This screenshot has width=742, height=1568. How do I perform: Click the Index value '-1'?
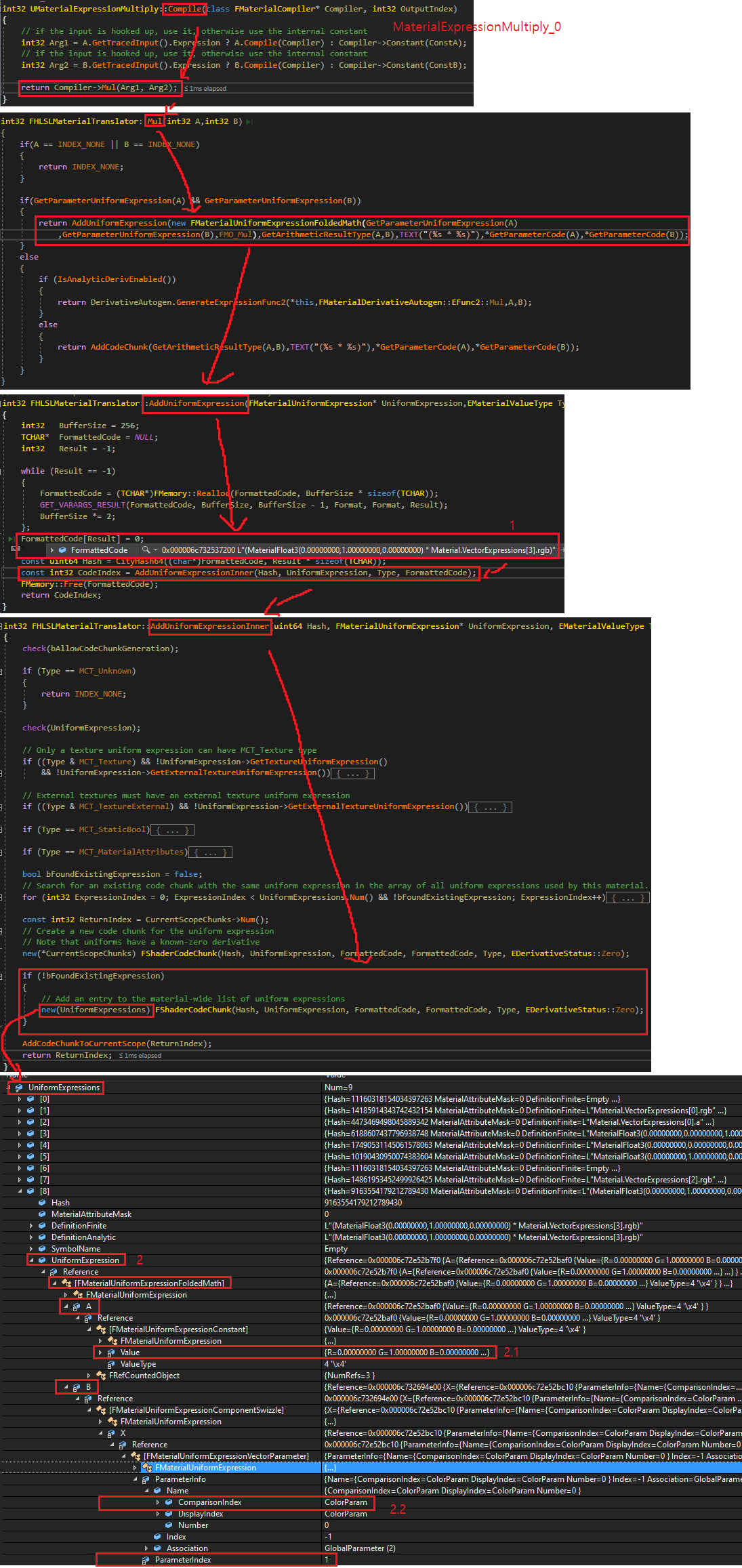click(328, 1537)
